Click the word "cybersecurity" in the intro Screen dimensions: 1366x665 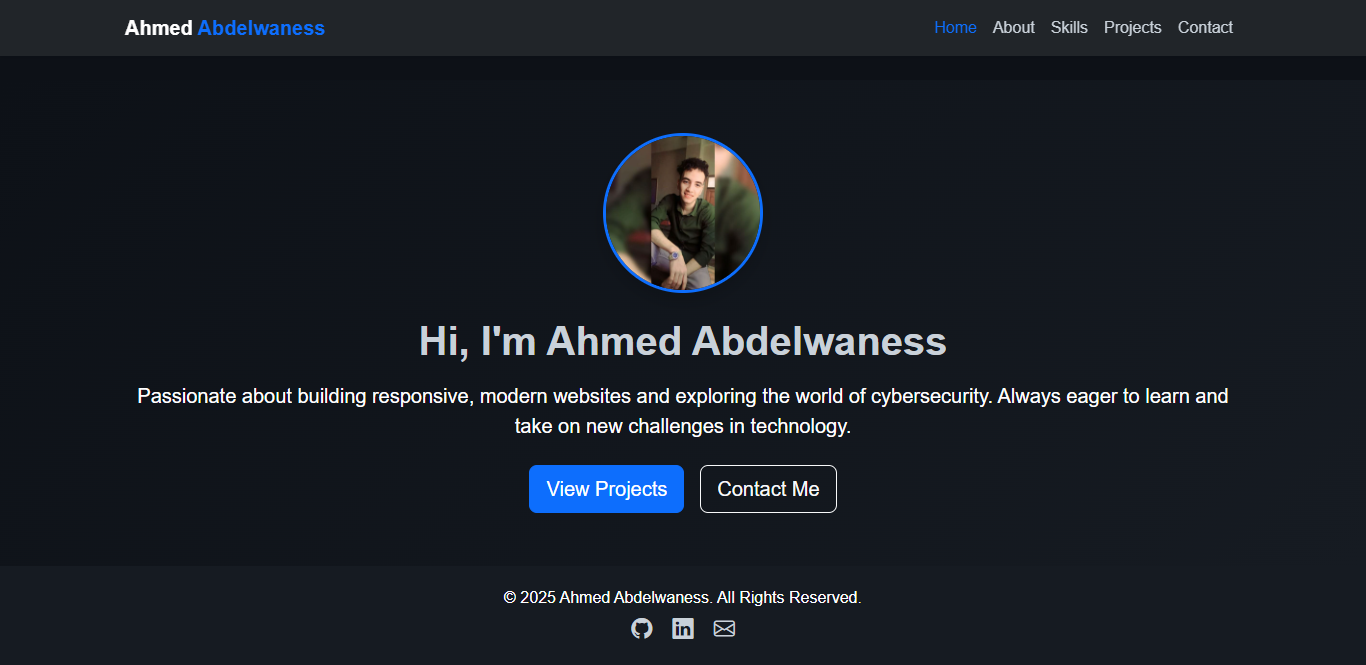point(931,396)
